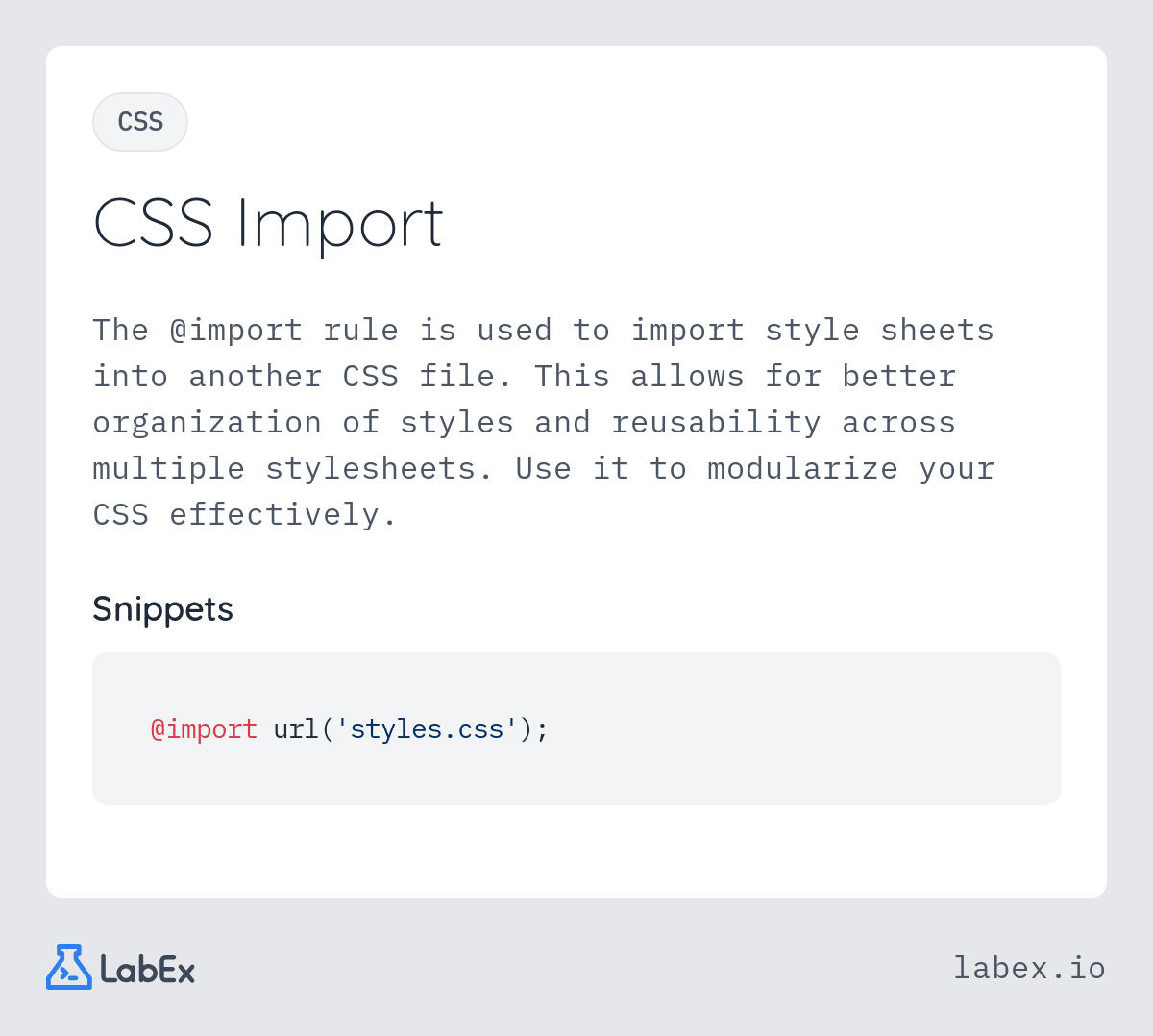
Task: Click the word organization in description
Action: (208, 423)
